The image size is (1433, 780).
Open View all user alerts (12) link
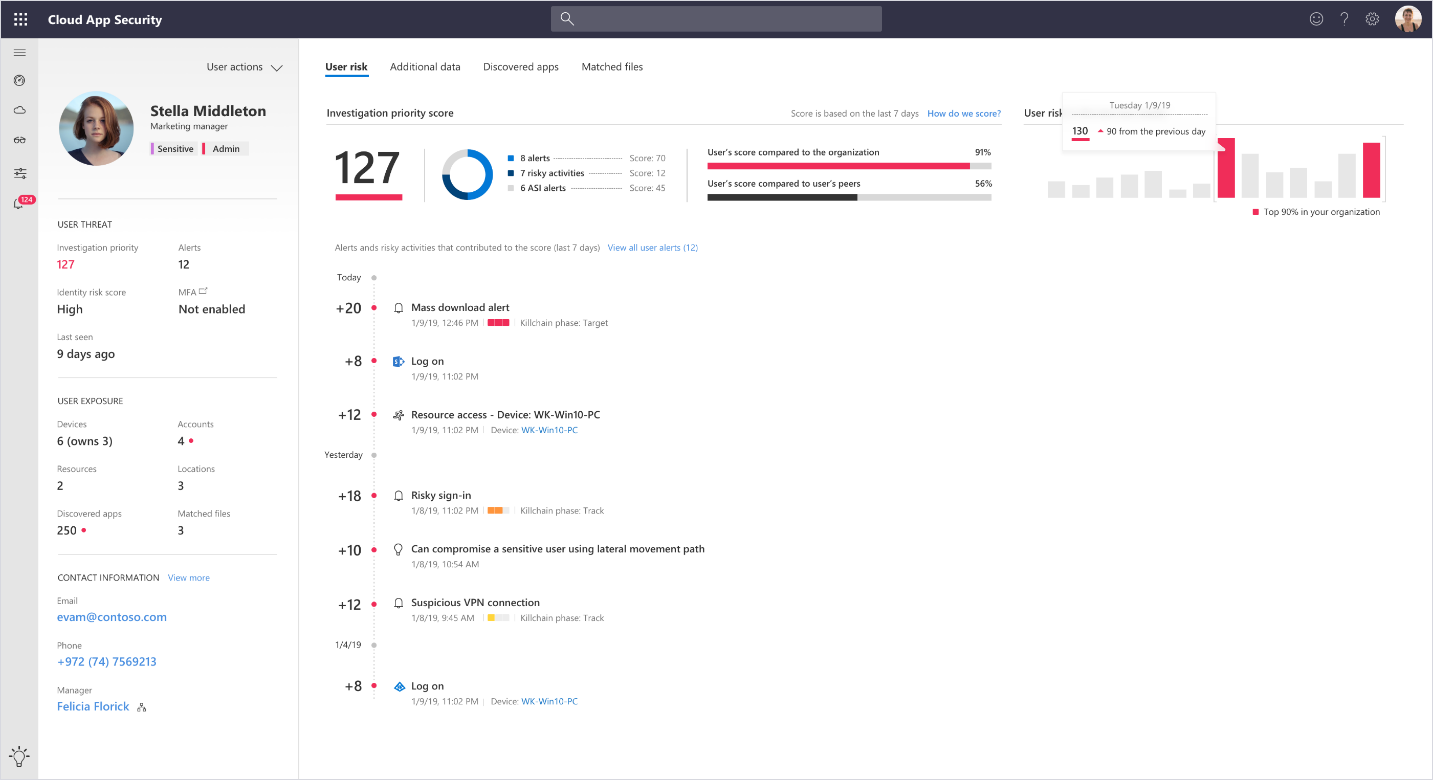click(x=652, y=248)
